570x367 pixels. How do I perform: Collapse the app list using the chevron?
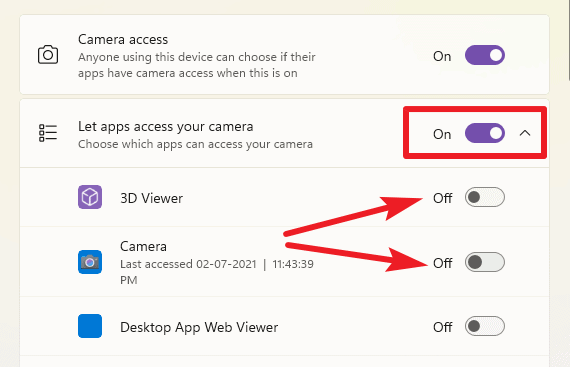click(525, 133)
